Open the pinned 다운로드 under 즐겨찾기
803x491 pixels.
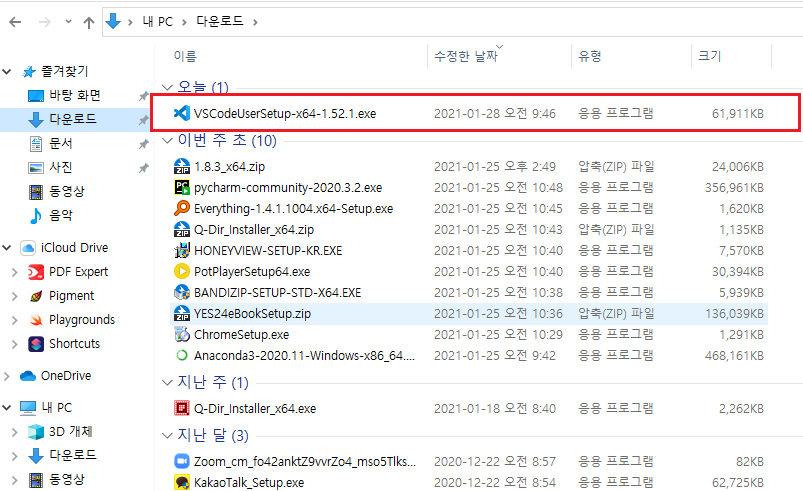coord(73,119)
